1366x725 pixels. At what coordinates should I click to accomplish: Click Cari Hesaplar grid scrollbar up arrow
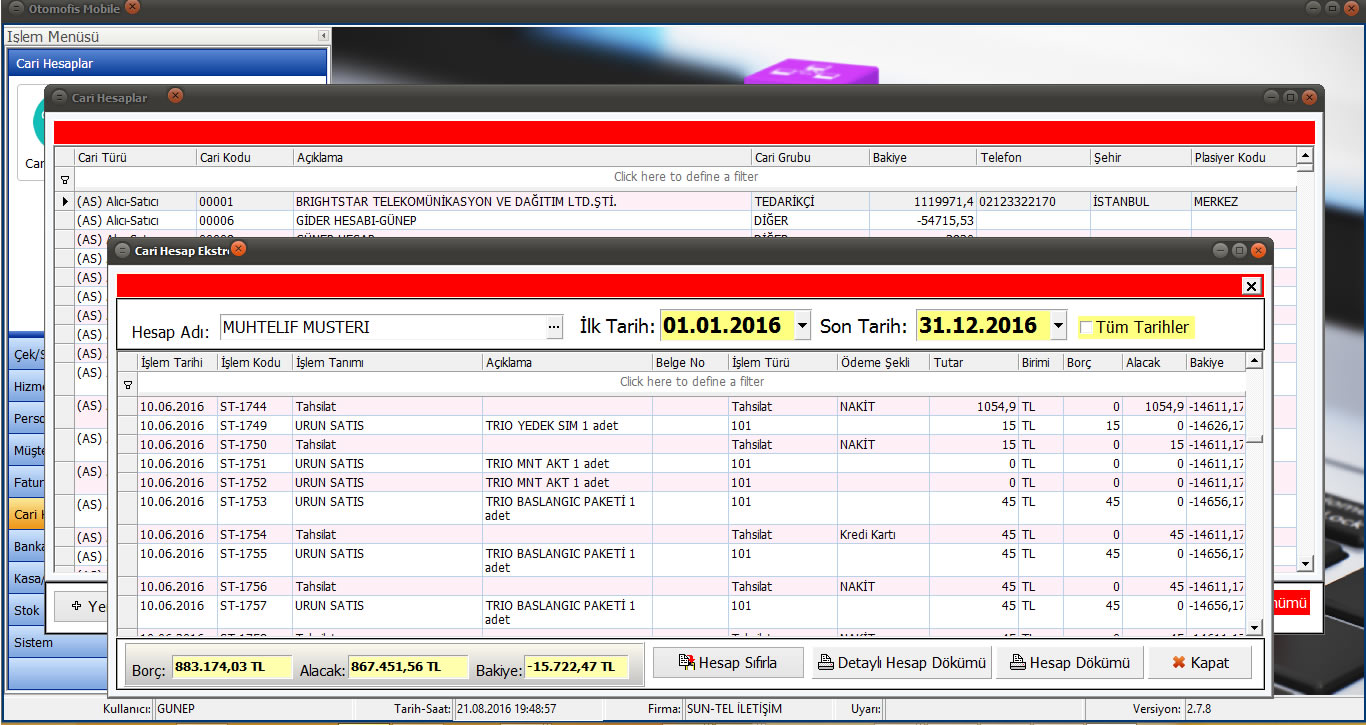coord(1304,155)
